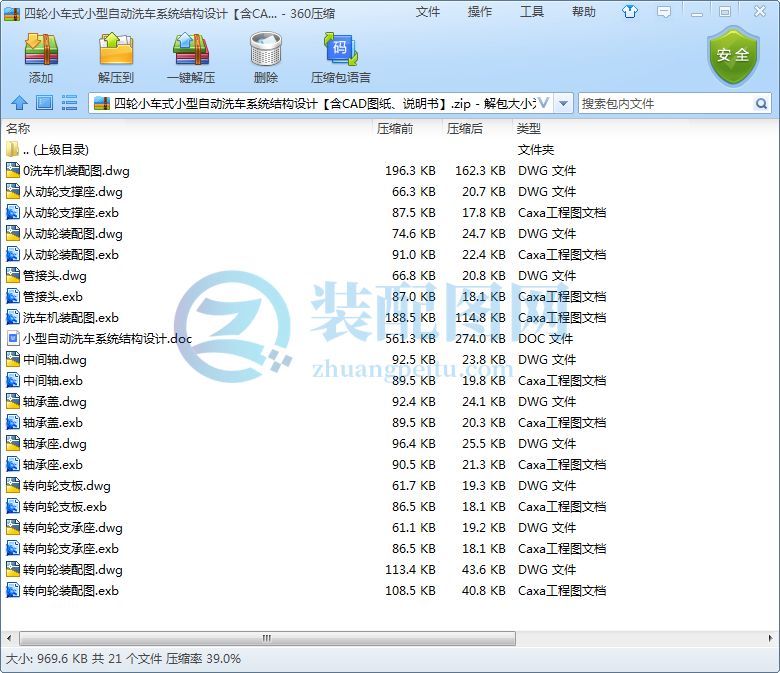Open the 帮助 menu
Viewport: 780px width, 673px height.
[584, 11]
